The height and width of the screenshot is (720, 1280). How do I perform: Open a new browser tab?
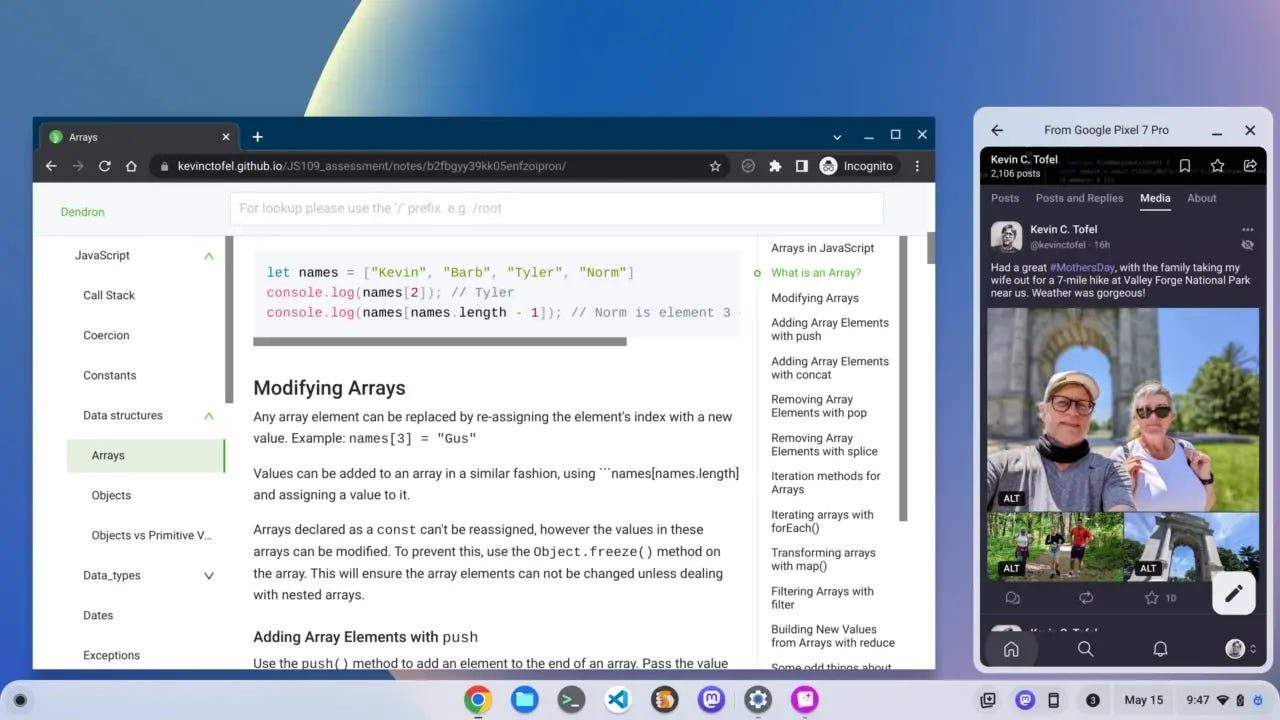click(257, 137)
